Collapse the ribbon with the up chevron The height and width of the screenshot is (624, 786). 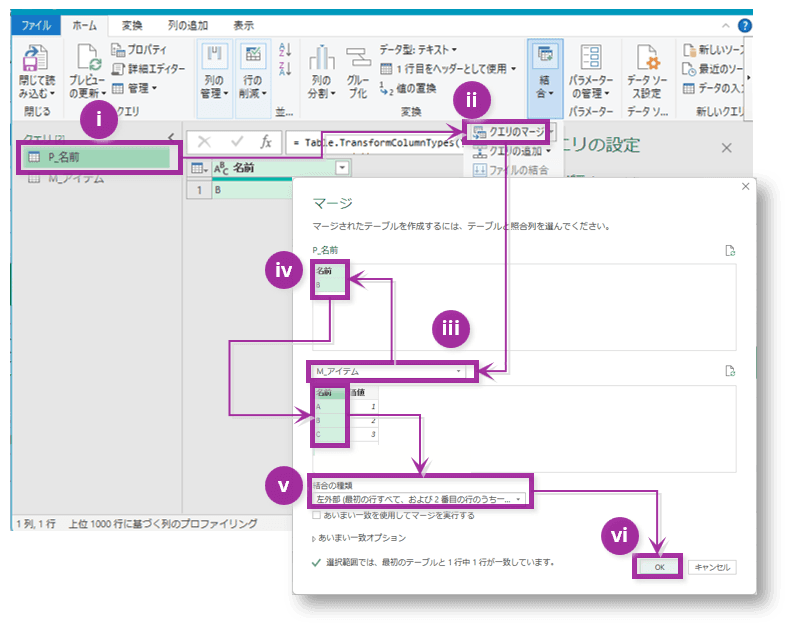[x=725, y=26]
